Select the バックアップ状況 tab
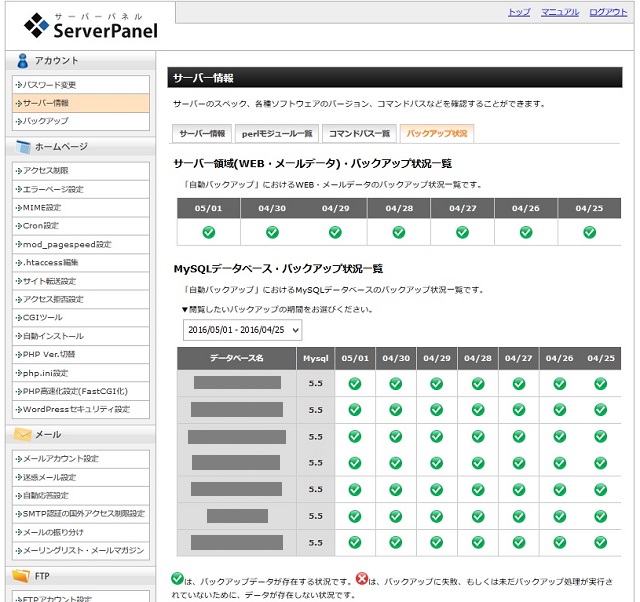 (437, 133)
